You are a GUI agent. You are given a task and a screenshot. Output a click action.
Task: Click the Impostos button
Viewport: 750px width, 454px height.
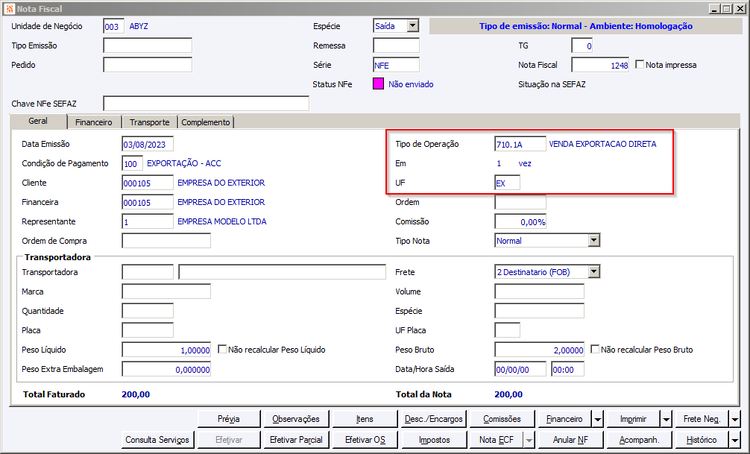click(x=434, y=440)
